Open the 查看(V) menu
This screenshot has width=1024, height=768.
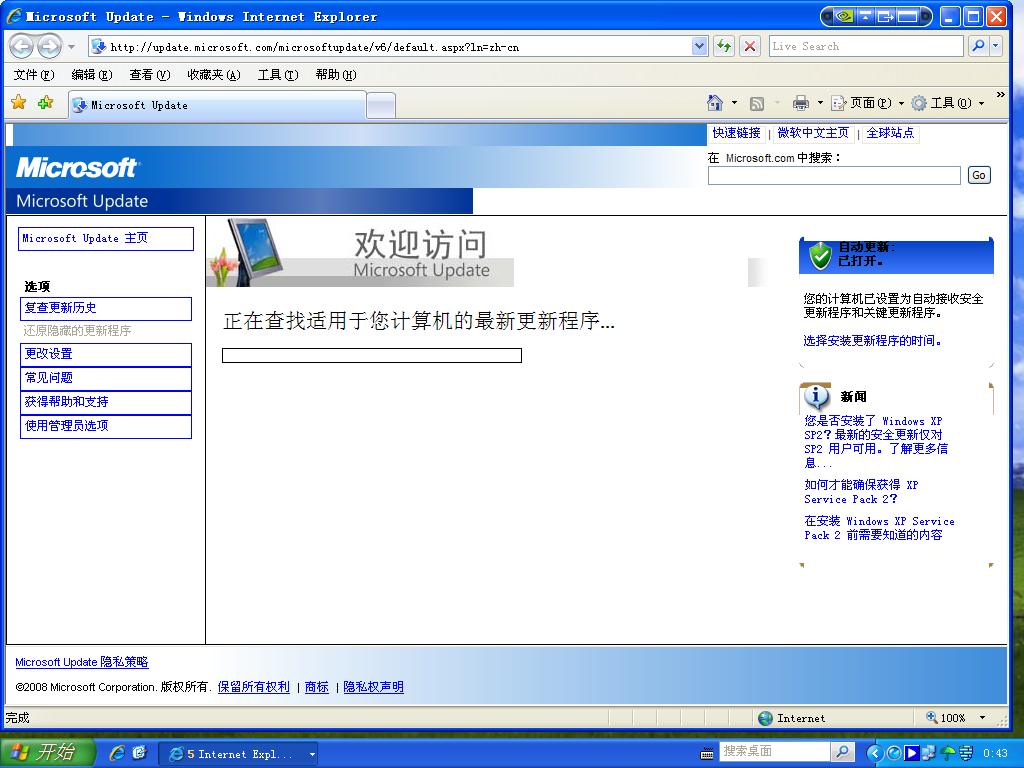click(150, 75)
